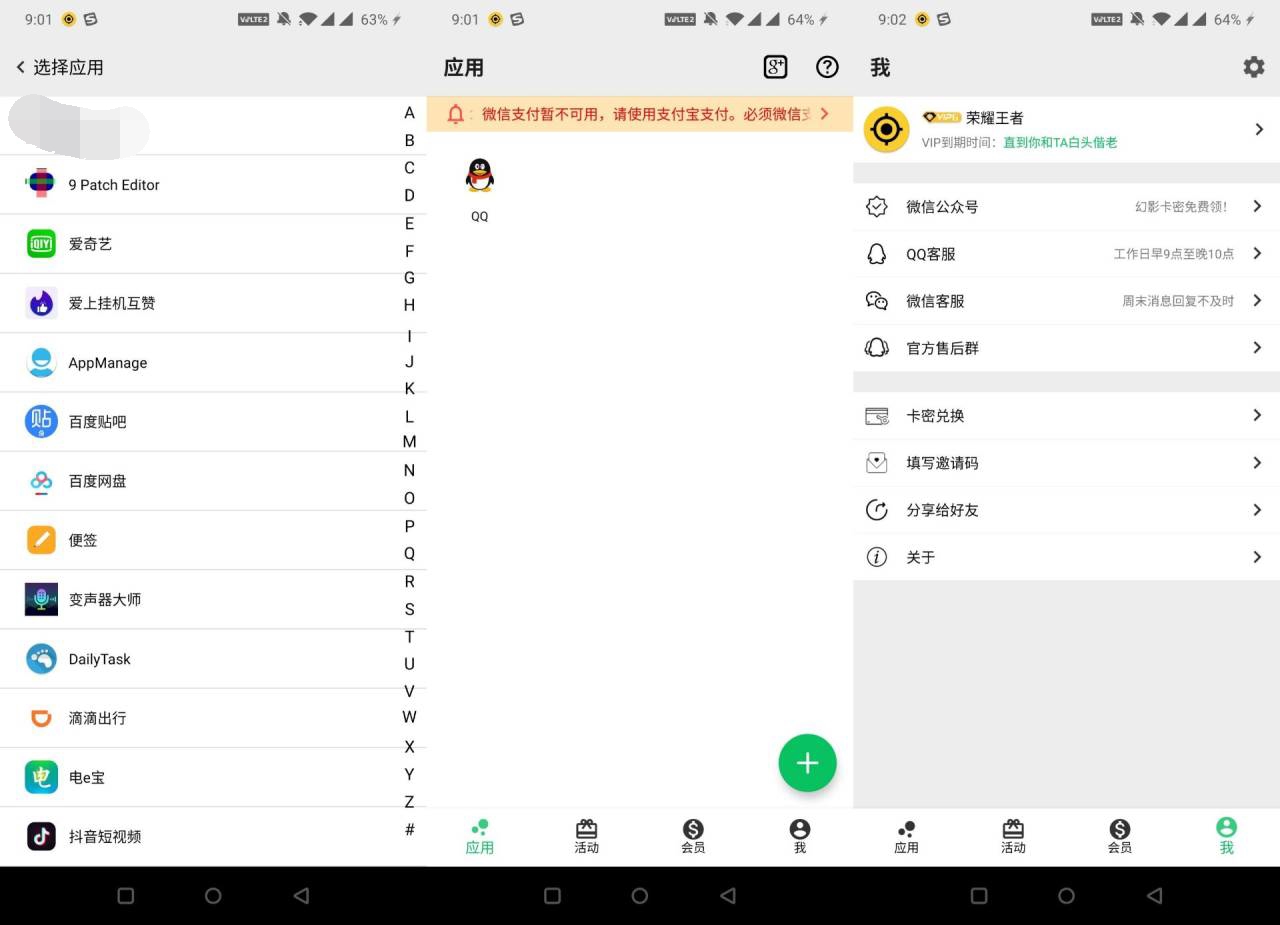Image resolution: width=1280 pixels, height=925 pixels.
Task: Jump to letter M in alphabet index
Action: (409, 442)
